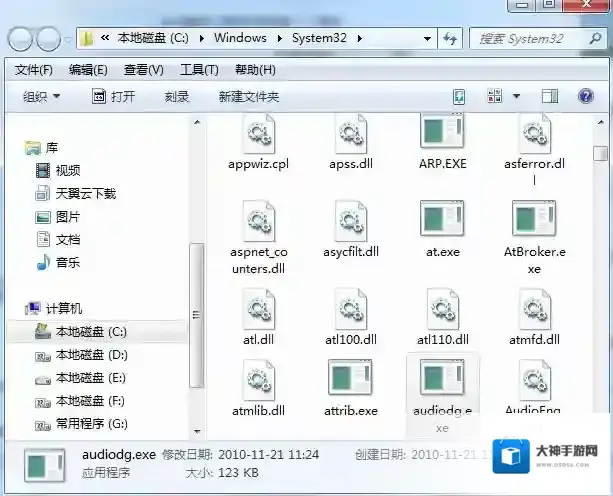
Task: Expand the arrow after 本地磁盘 (C:) breadcrumb
Action: 201,39
